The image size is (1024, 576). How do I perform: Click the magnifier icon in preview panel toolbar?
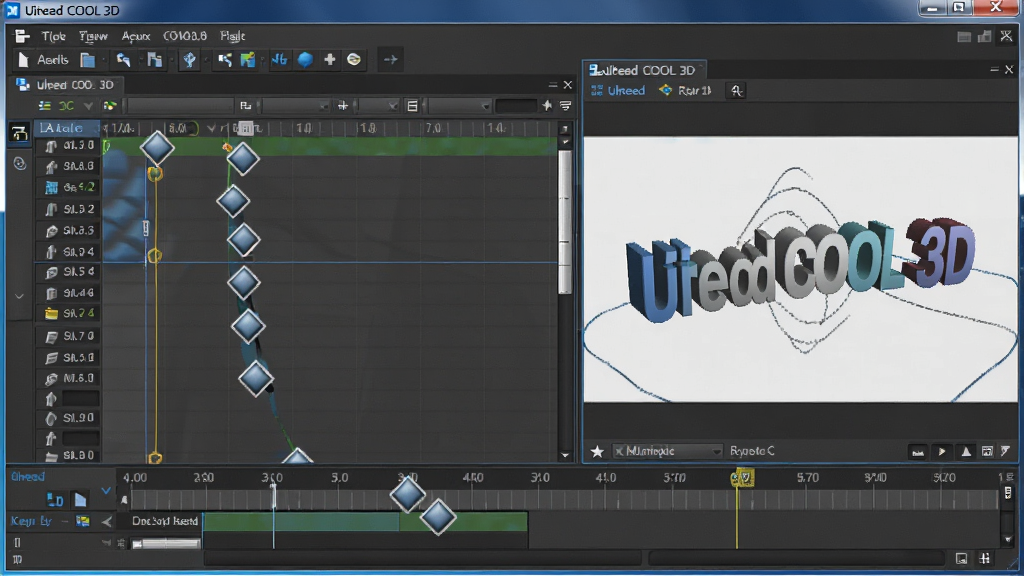737,91
